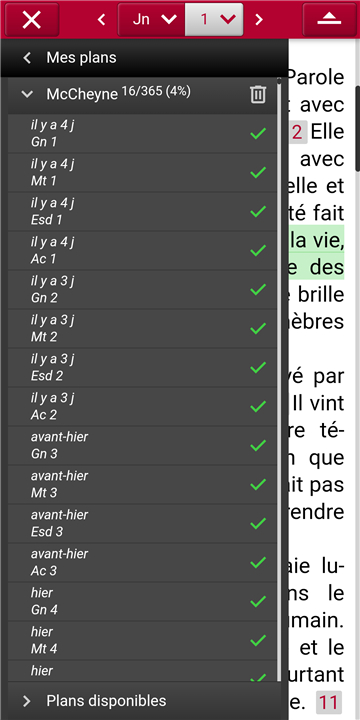The width and height of the screenshot is (360, 720).
Task: Open the chapter 1 dropdown
Action: tap(214, 19)
